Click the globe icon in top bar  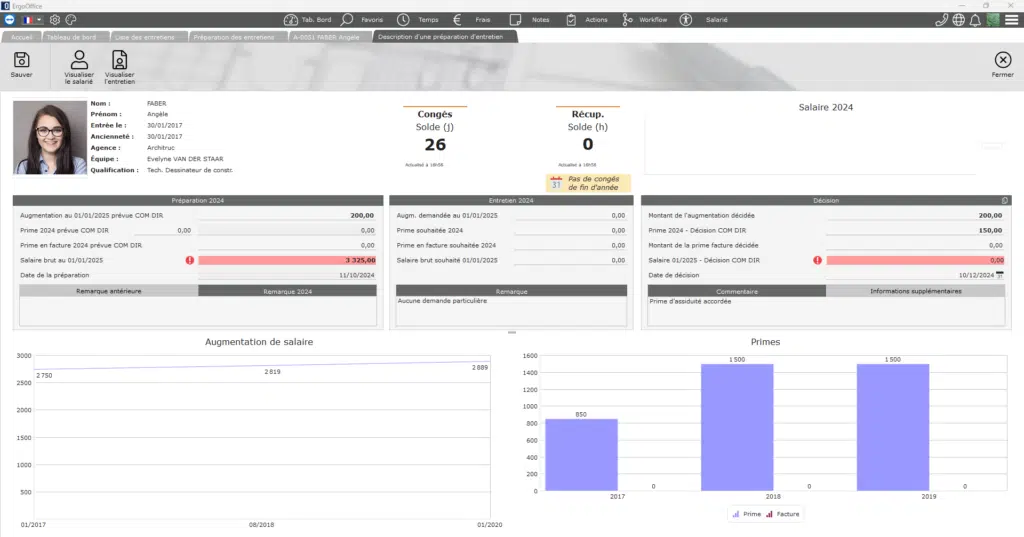coord(958,19)
